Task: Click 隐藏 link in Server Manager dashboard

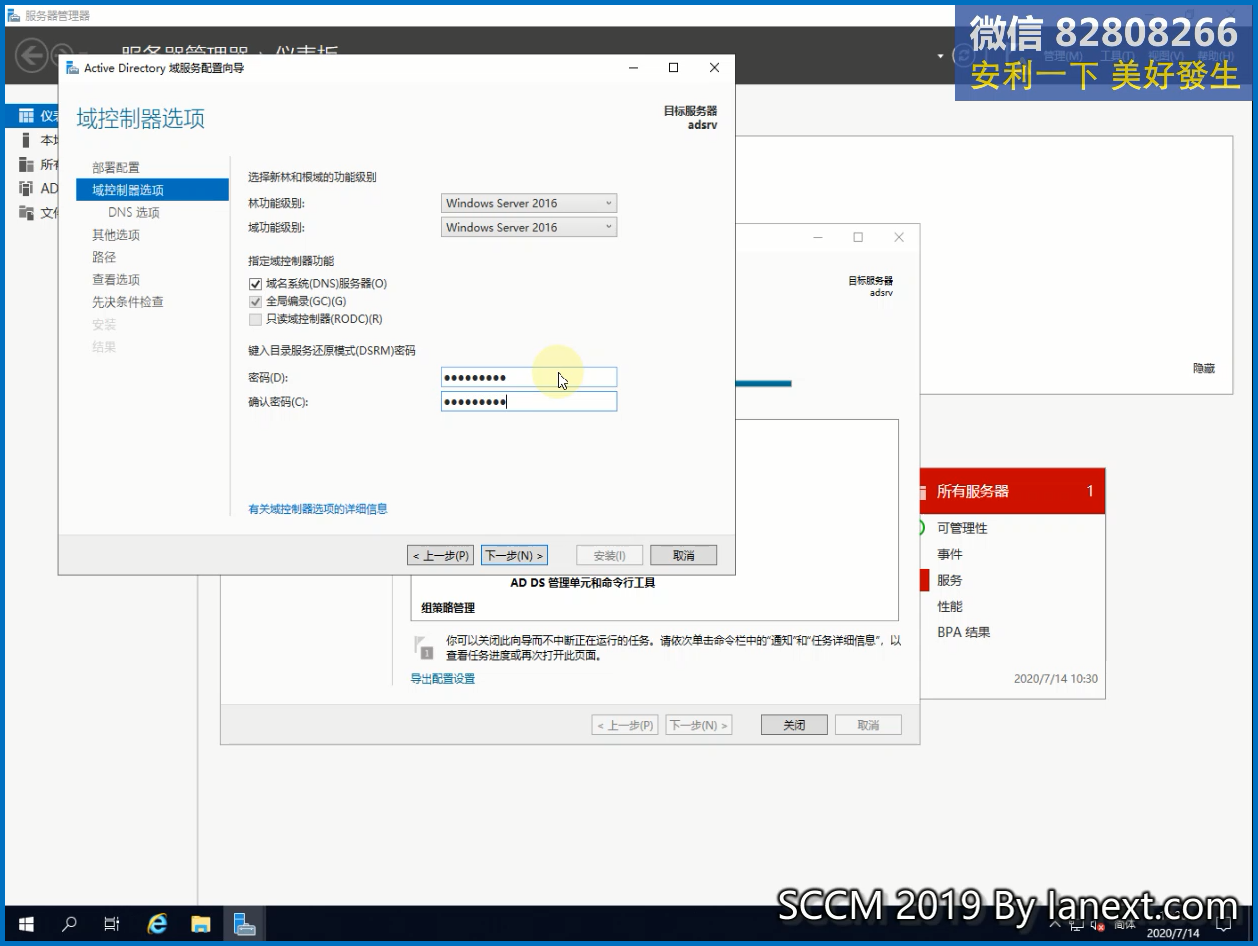Action: (1204, 368)
